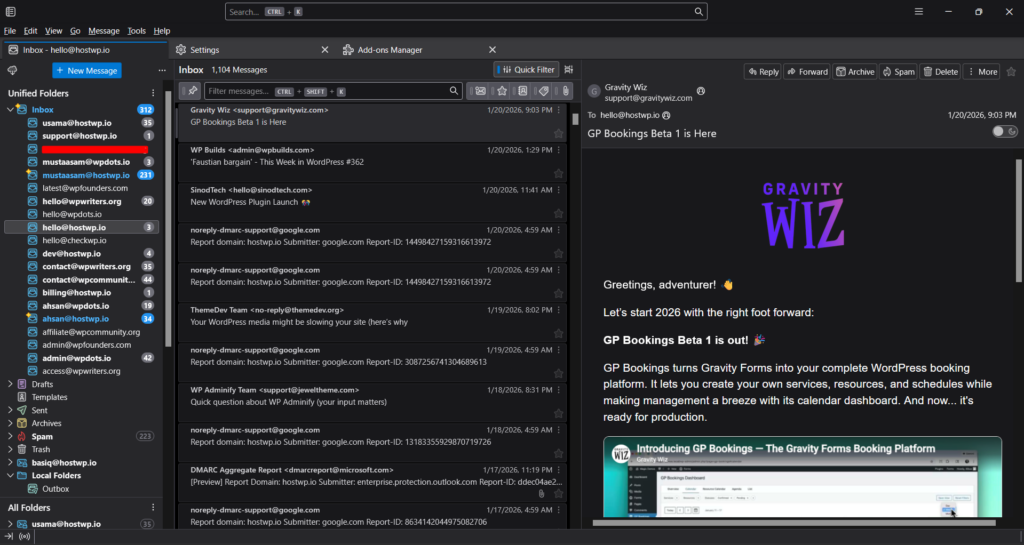Expand the Drafts folder
Viewport: 1024px width, 545px height.
[x=10, y=384]
